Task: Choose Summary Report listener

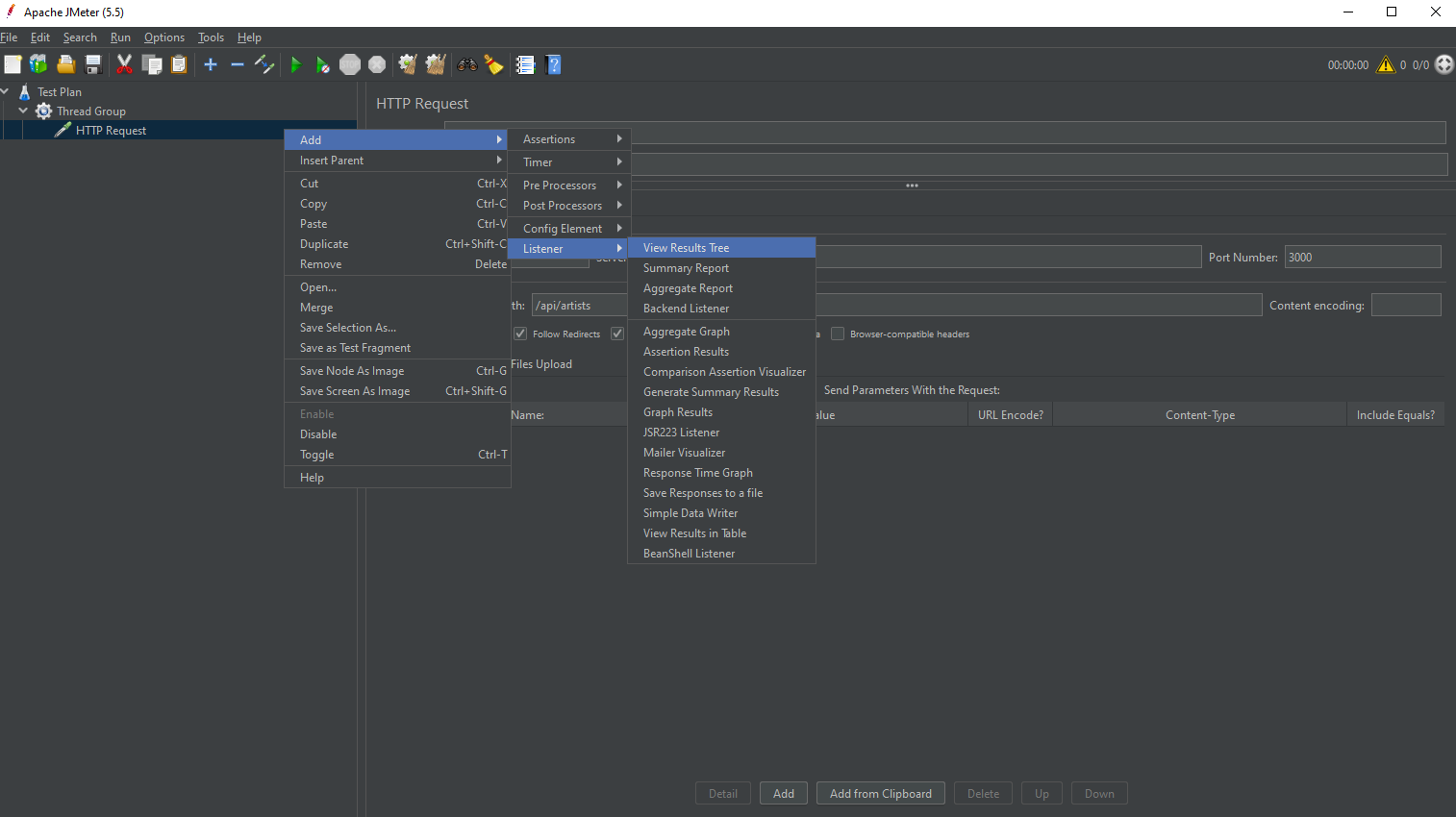Action: tap(721, 268)
